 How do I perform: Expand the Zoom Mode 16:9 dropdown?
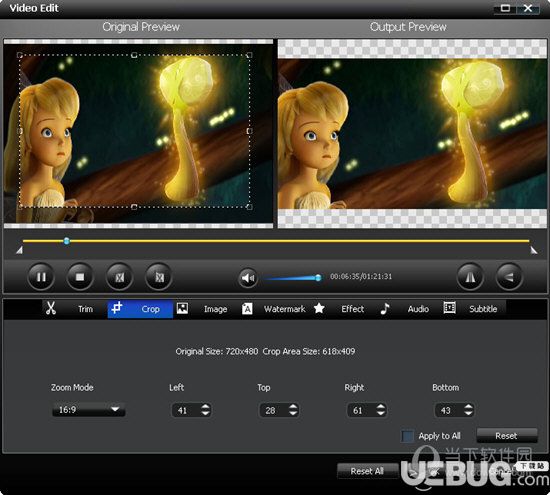(x=88, y=409)
